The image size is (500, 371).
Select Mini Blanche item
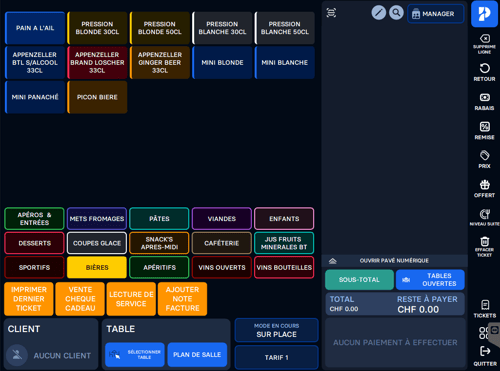click(x=285, y=63)
